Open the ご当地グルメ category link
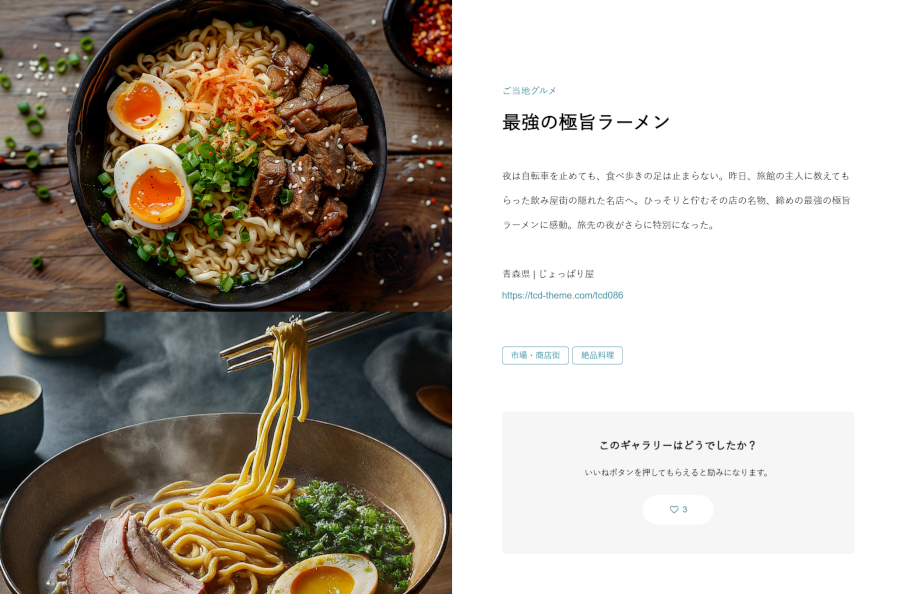Screen dimensions: 900x594 [x=529, y=90]
